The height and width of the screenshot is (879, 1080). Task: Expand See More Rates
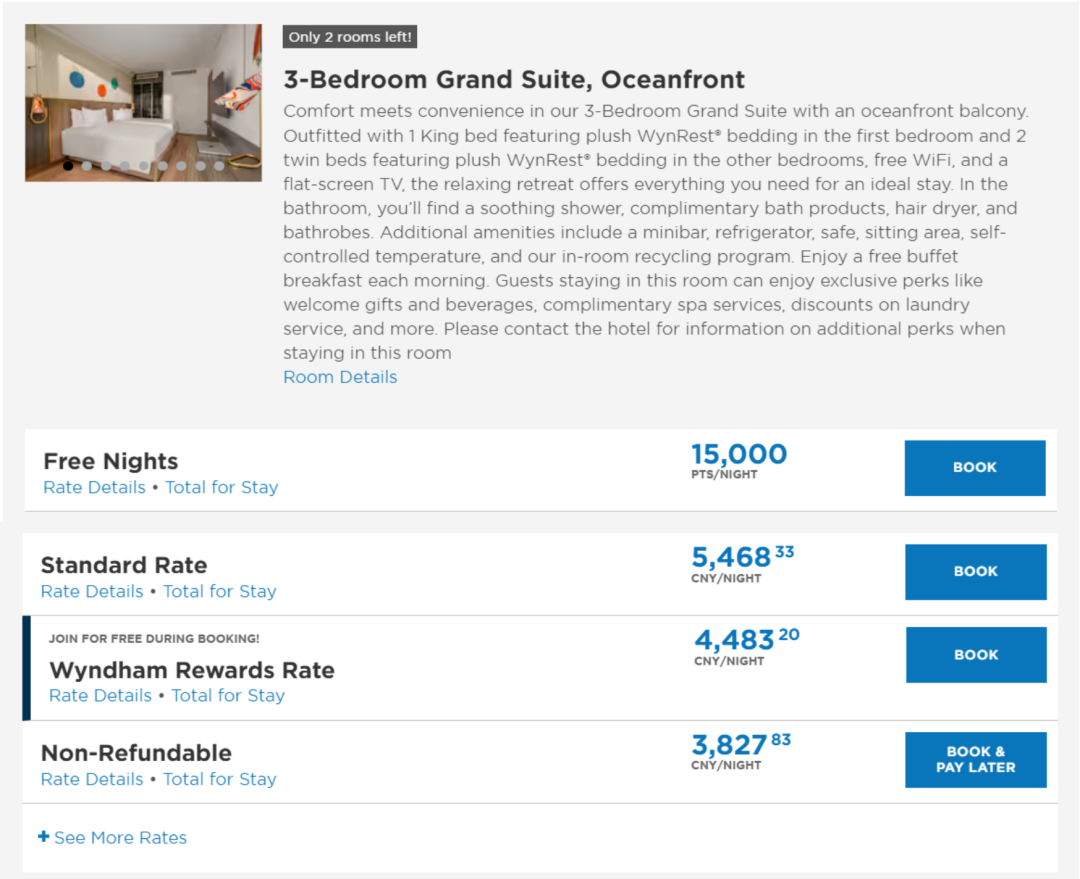pos(120,838)
